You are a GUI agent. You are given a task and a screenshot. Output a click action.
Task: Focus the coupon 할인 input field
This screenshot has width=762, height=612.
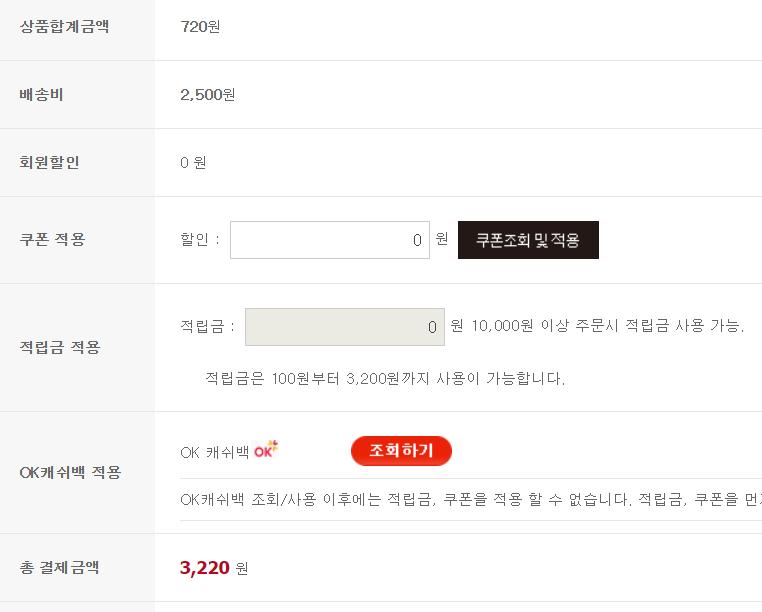pos(330,240)
